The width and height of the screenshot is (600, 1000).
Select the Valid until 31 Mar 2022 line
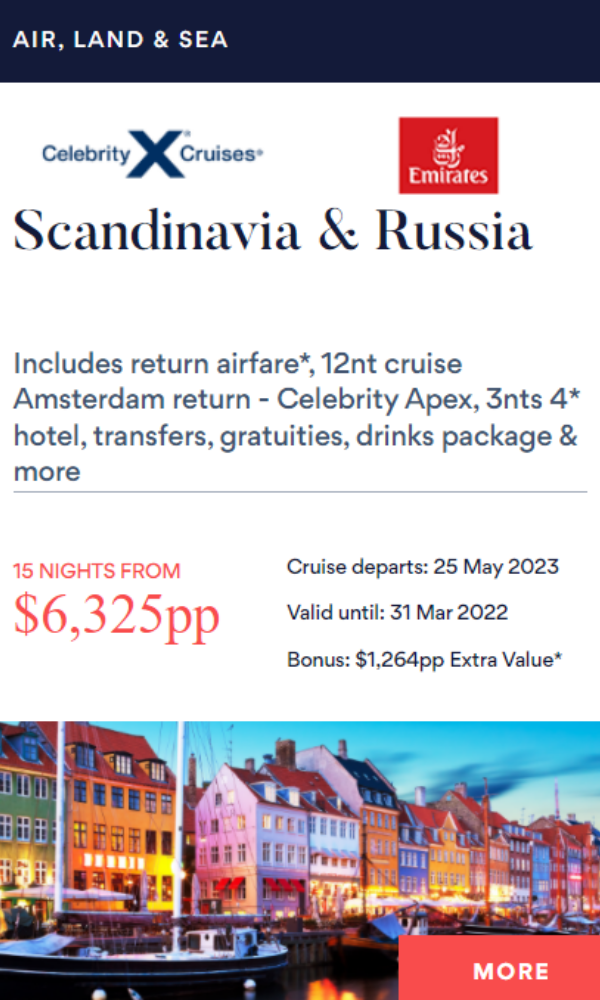(x=397, y=613)
